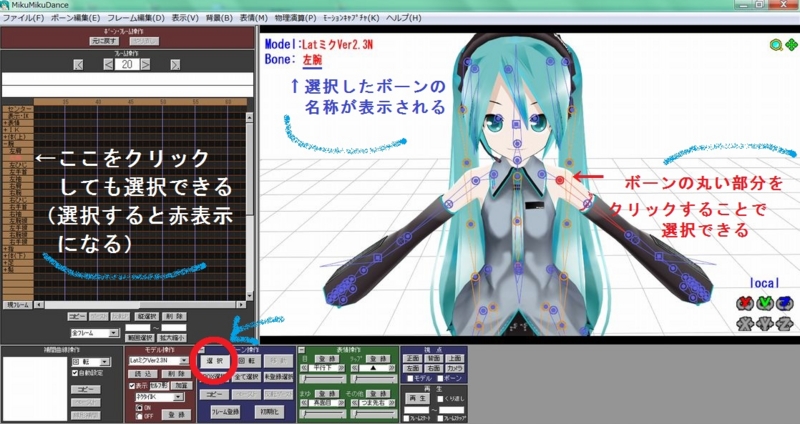Screen dimensions: 800x424
Task: Click the grey Z move handle icon
Action: tap(784, 323)
